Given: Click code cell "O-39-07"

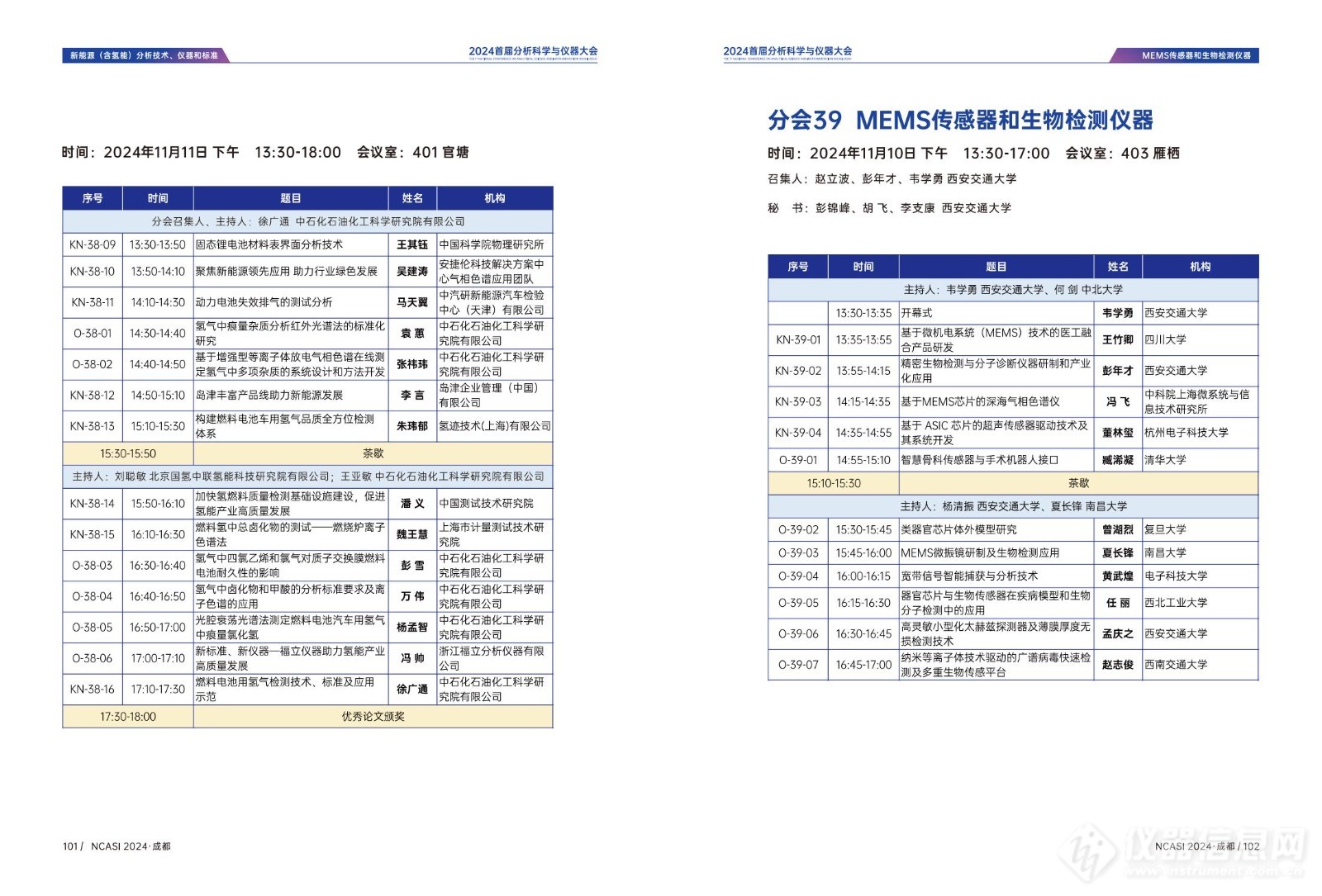Looking at the screenshot, I should [x=798, y=665].
